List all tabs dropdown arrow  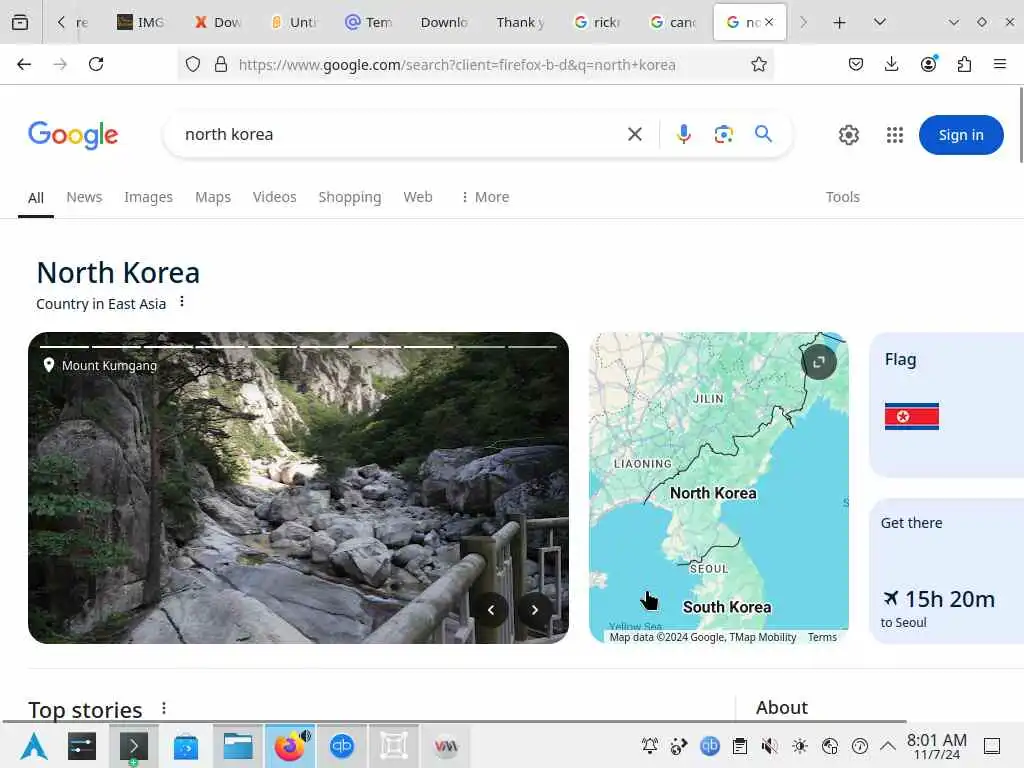[880, 22]
